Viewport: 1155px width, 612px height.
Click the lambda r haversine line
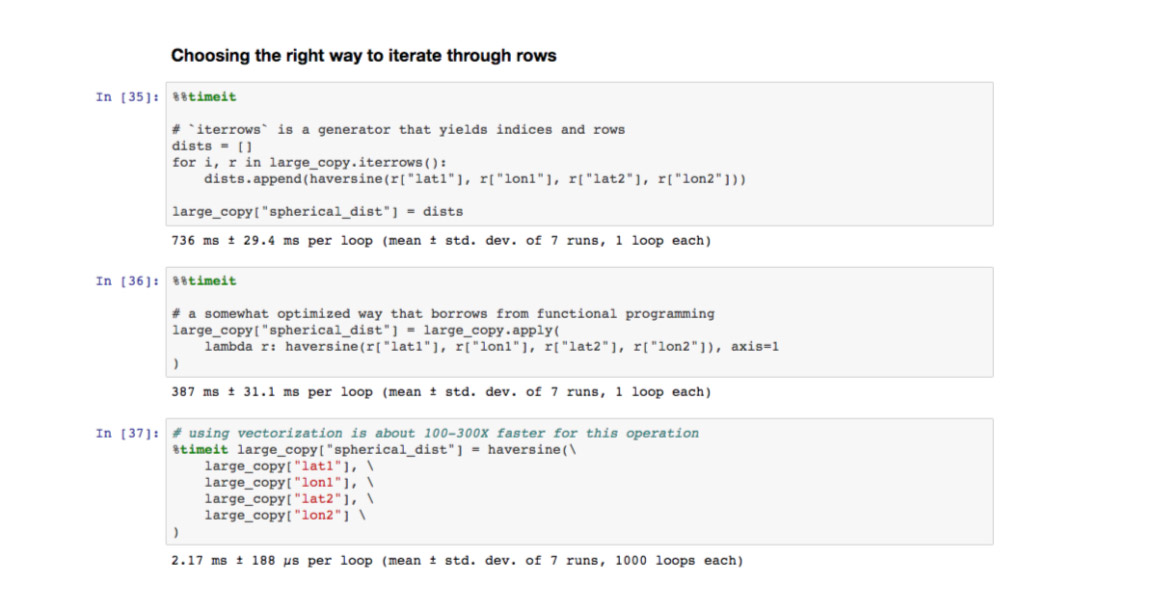[x=491, y=347]
